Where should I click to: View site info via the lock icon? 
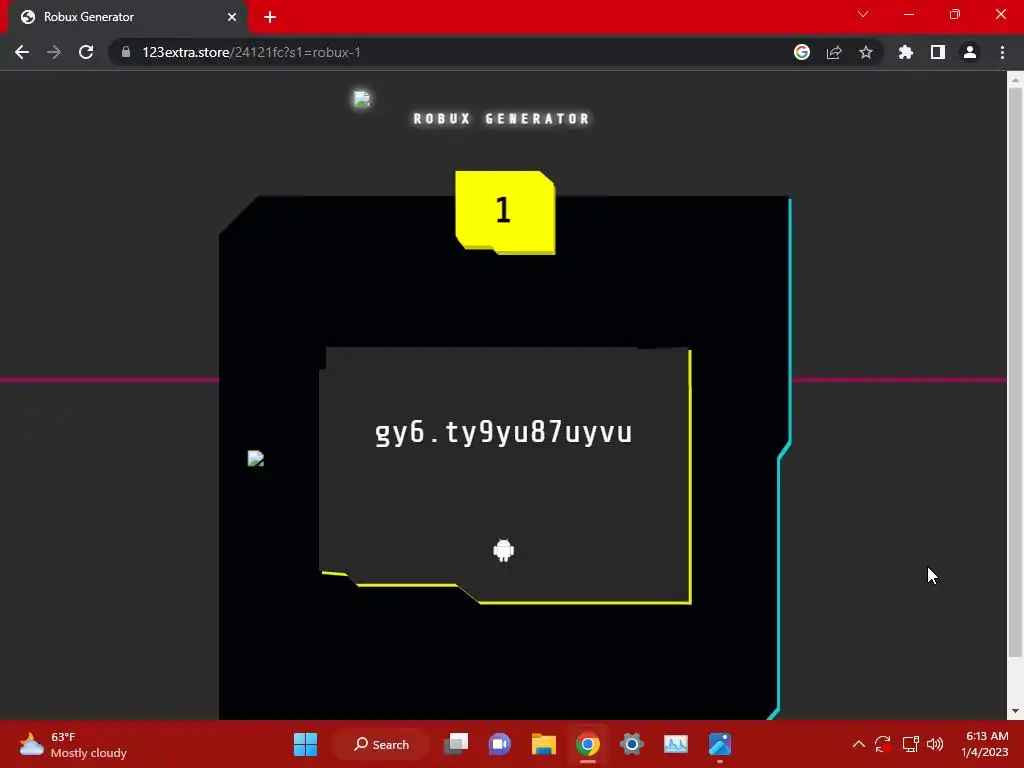click(126, 52)
